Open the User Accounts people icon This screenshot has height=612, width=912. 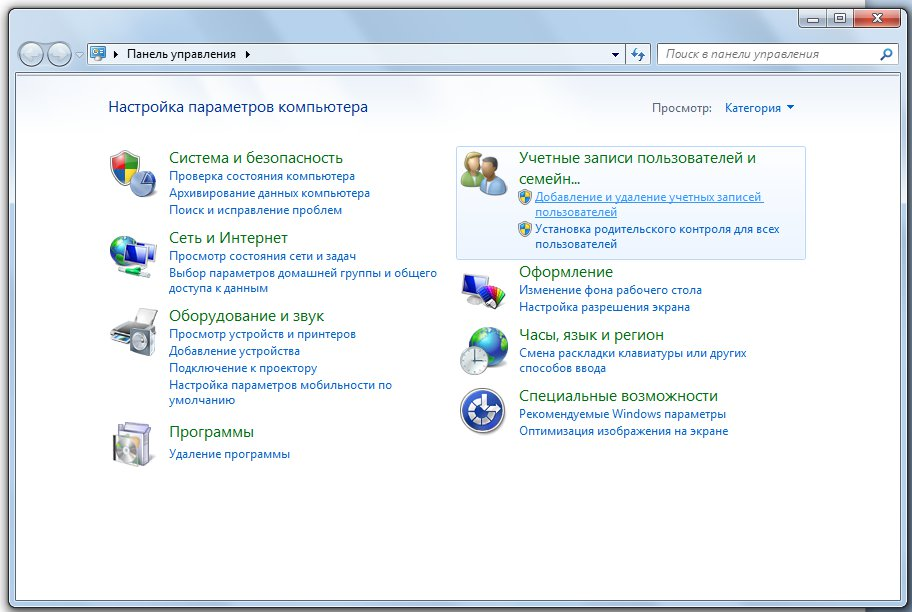484,173
